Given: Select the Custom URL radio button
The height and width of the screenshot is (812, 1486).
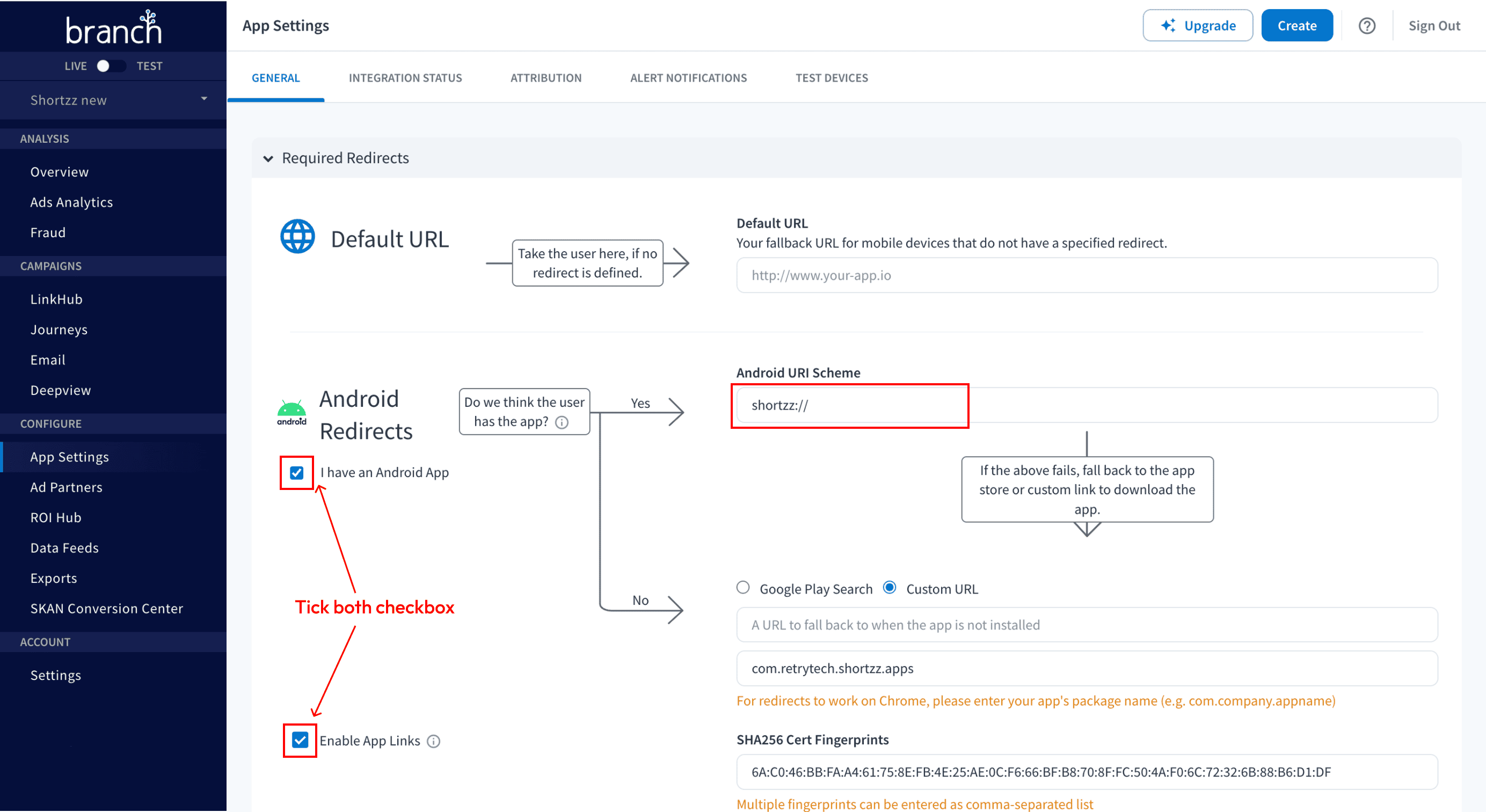Looking at the screenshot, I should (x=890, y=588).
